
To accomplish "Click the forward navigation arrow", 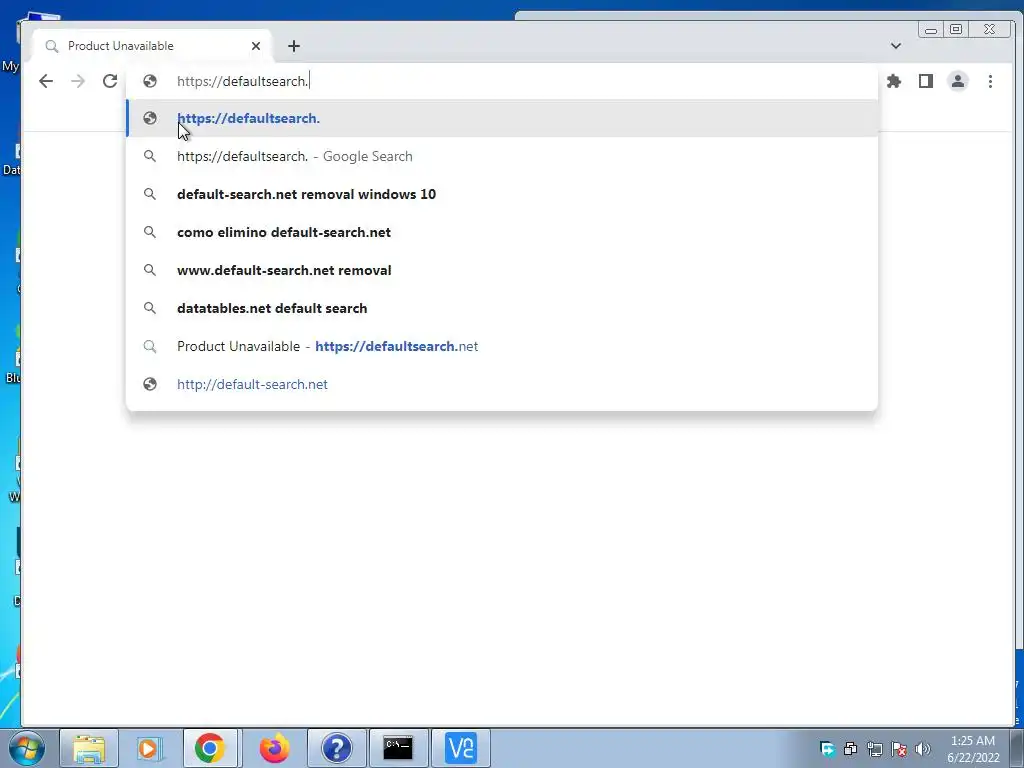I will click(x=78, y=81).
